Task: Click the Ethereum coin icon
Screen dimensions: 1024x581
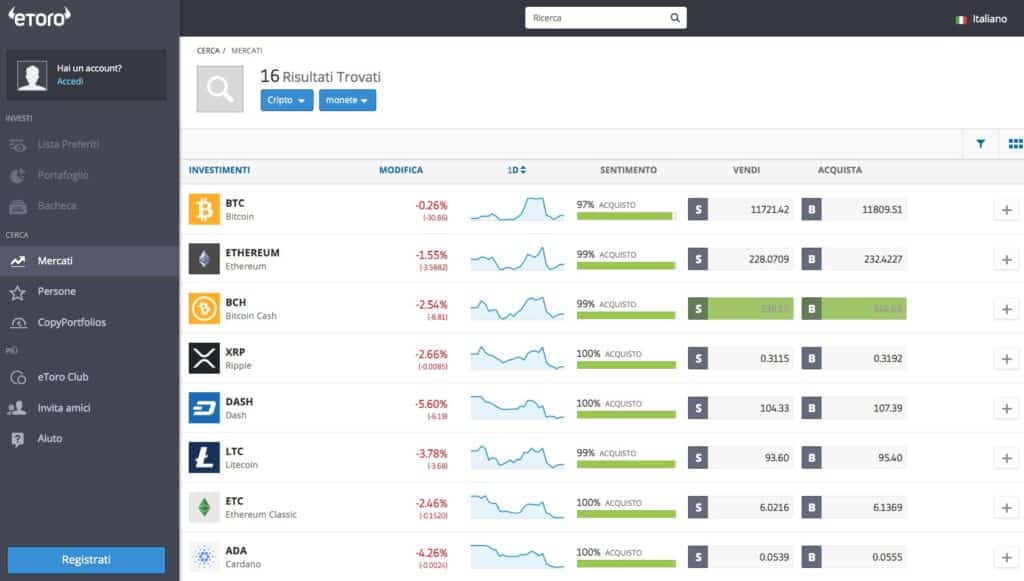Action: pos(204,259)
